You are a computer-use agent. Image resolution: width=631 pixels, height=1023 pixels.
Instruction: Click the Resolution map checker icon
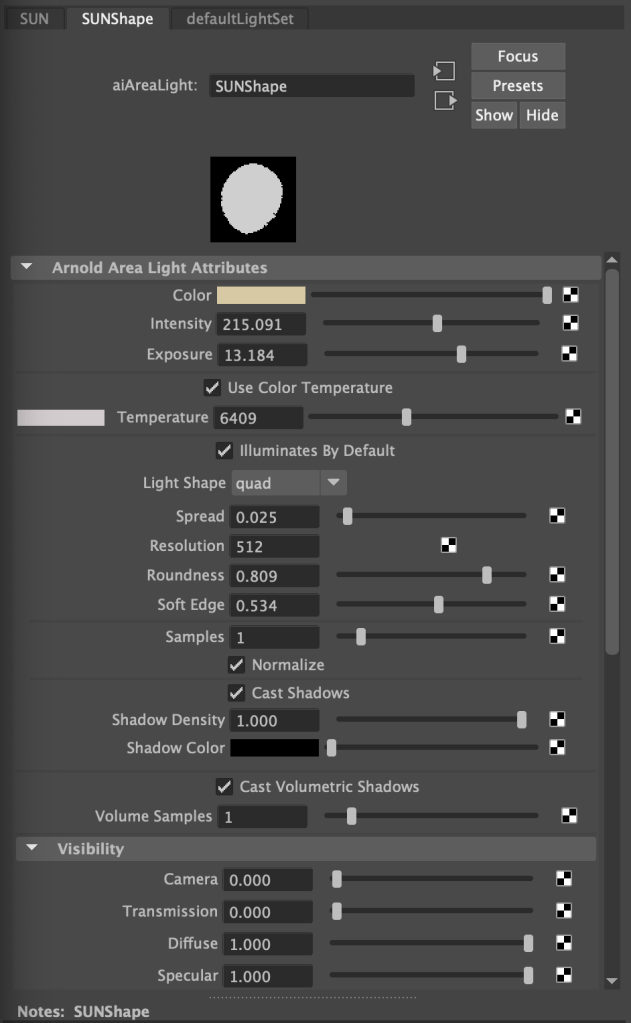pos(449,545)
